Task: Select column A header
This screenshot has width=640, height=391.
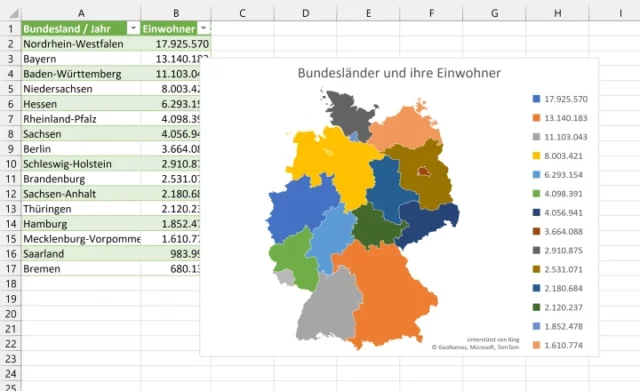Action: [81, 13]
